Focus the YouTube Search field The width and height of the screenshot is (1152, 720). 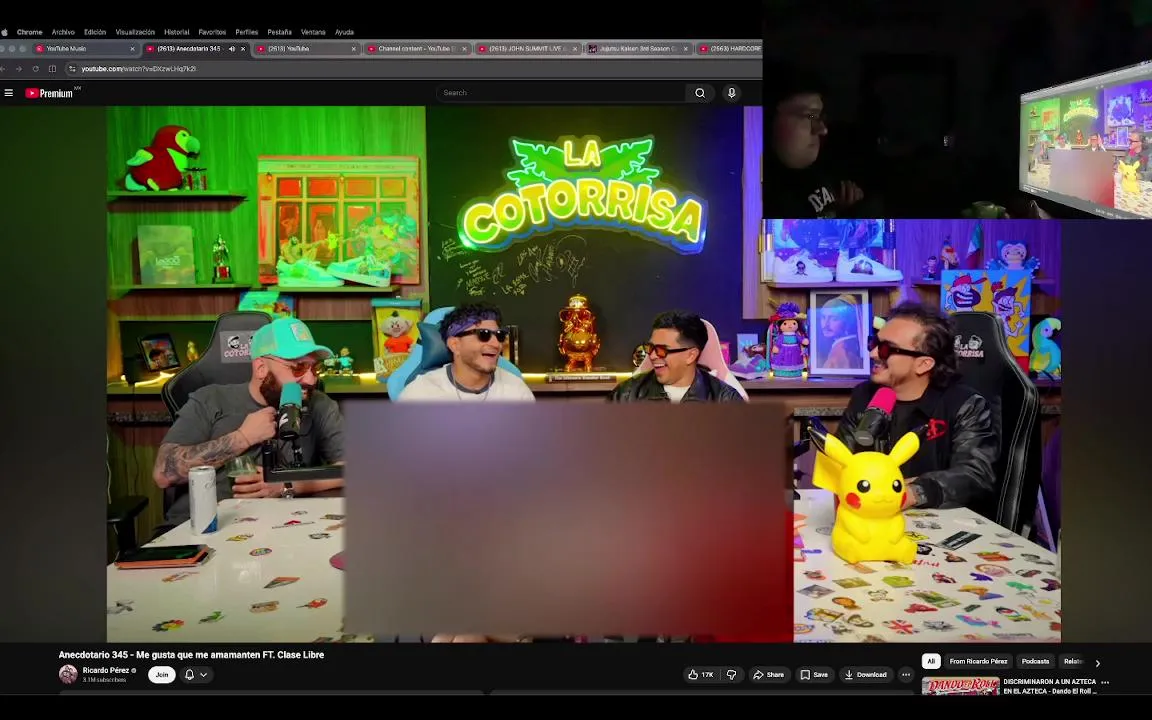[x=562, y=93]
